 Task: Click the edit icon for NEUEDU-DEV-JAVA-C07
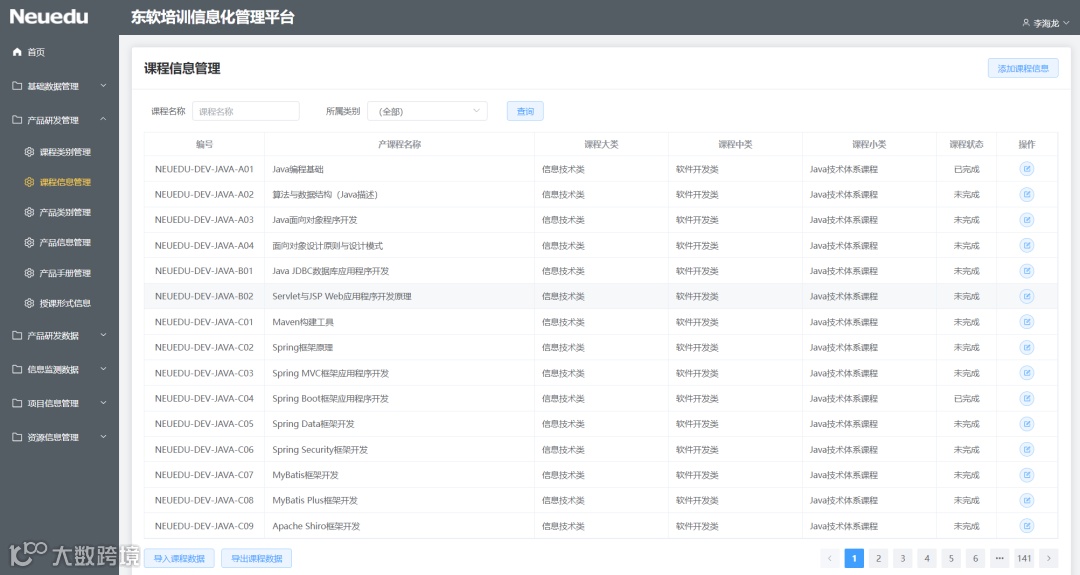click(1026, 474)
